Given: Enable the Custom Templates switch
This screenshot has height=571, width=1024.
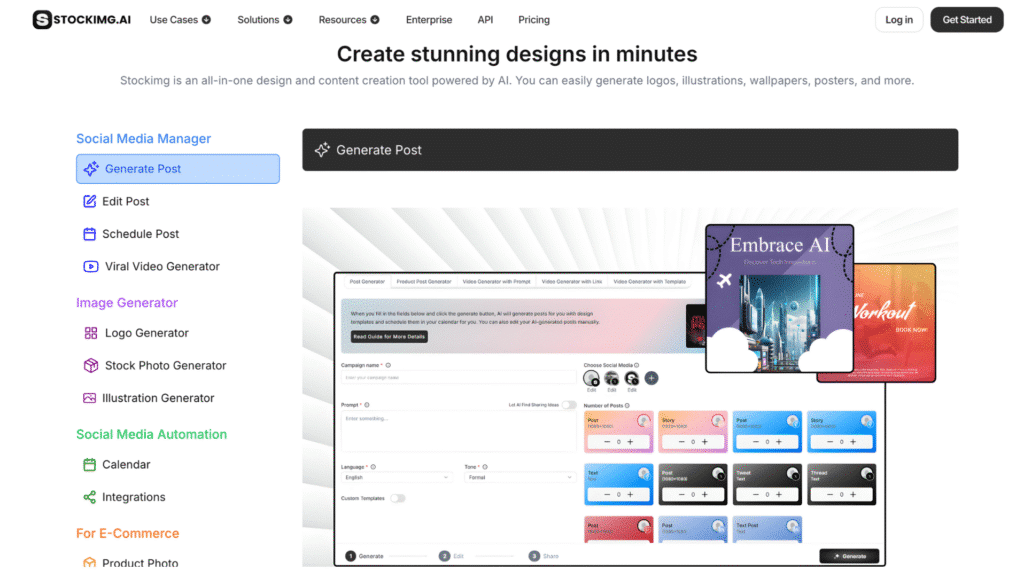Looking at the screenshot, I should click(x=398, y=498).
